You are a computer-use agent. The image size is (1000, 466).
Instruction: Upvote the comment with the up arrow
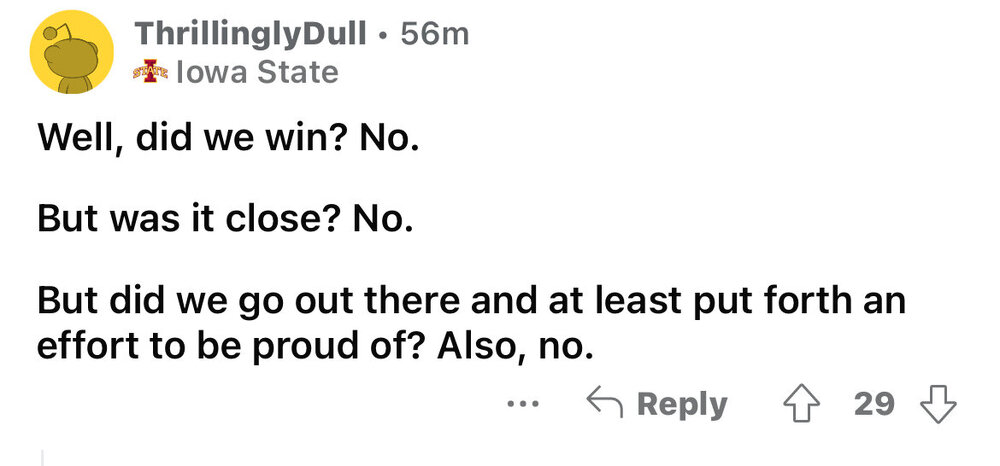(x=804, y=405)
